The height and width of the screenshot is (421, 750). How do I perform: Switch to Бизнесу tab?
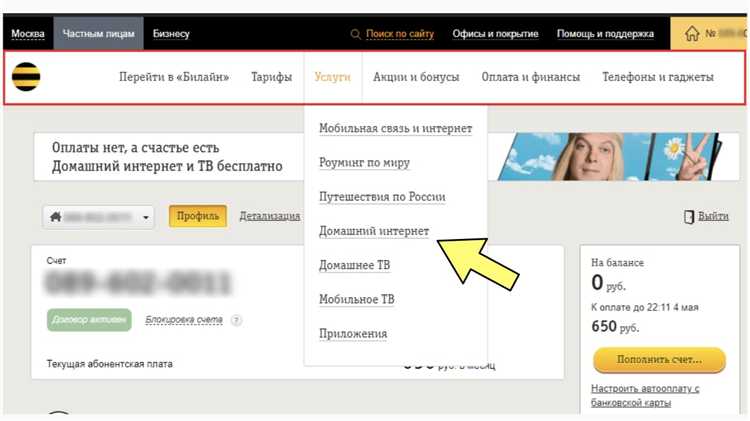tap(171, 34)
